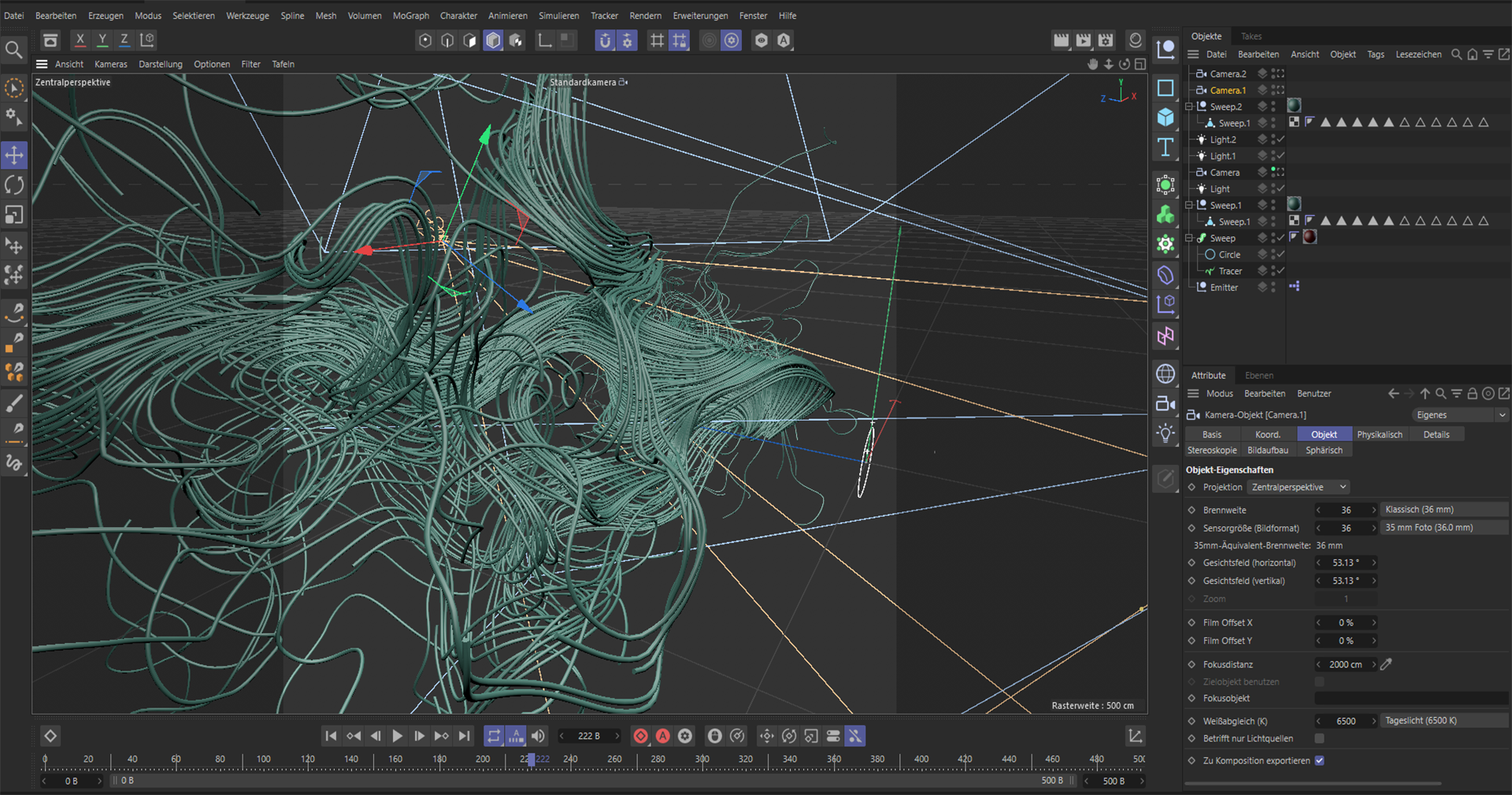Toggle Z axis lock
This screenshot has width=1512, height=795.
(x=124, y=40)
